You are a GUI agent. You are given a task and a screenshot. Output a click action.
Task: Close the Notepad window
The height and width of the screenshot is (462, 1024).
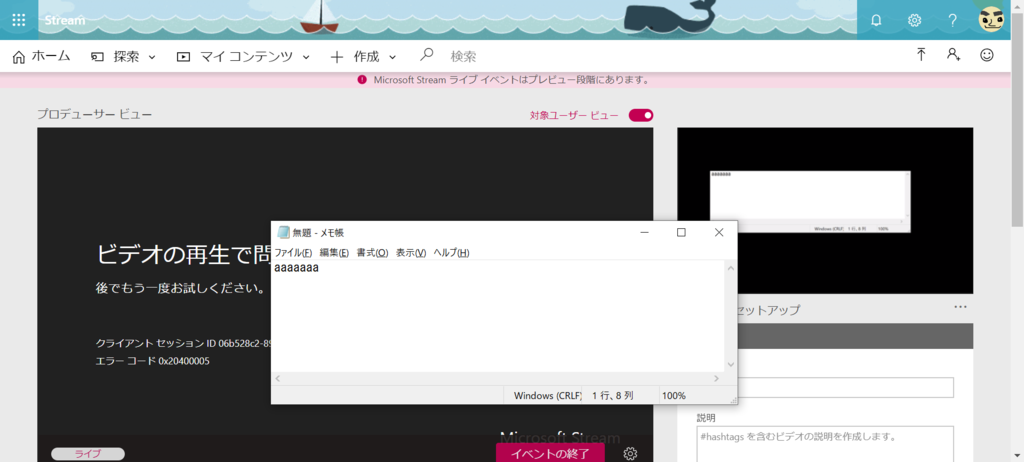click(x=719, y=232)
